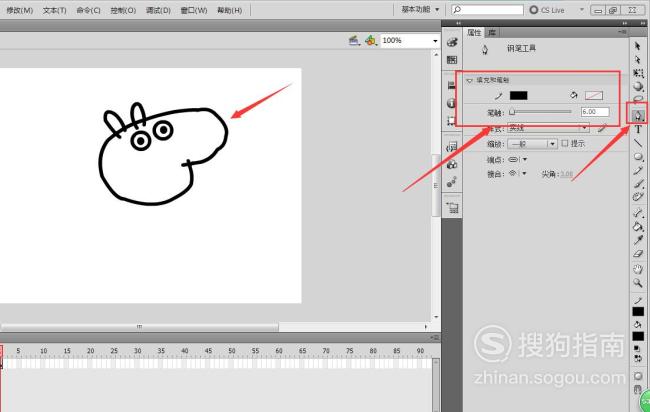The height and width of the screenshot is (412, 650).
Task: Select the Eraser tool
Action: [x=638, y=254]
